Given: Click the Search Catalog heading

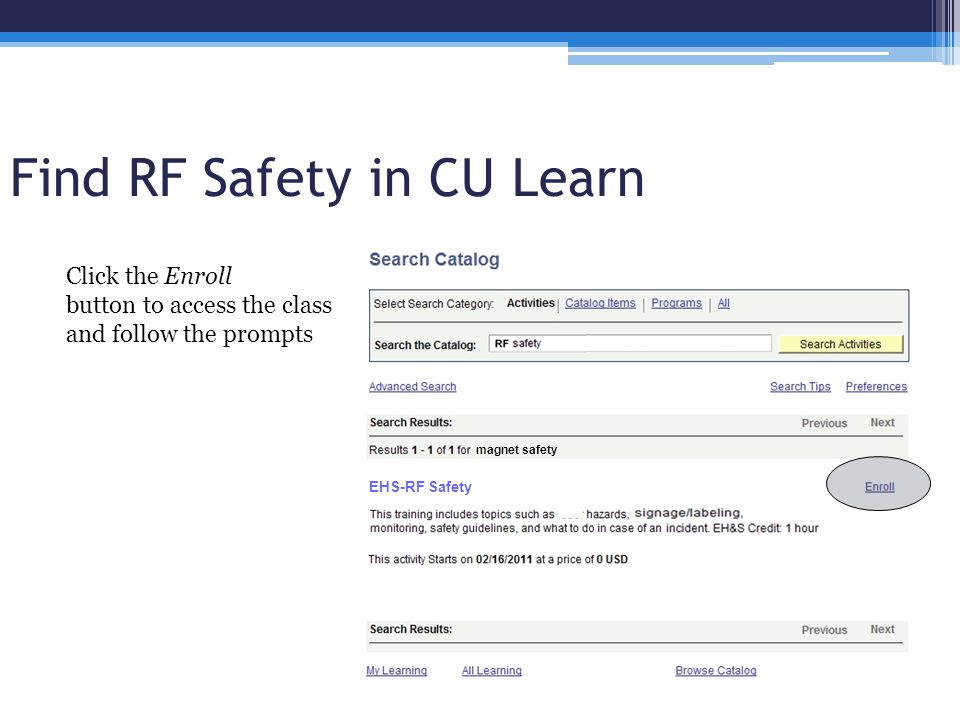Looking at the screenshot, I should [x=434, y=260].
